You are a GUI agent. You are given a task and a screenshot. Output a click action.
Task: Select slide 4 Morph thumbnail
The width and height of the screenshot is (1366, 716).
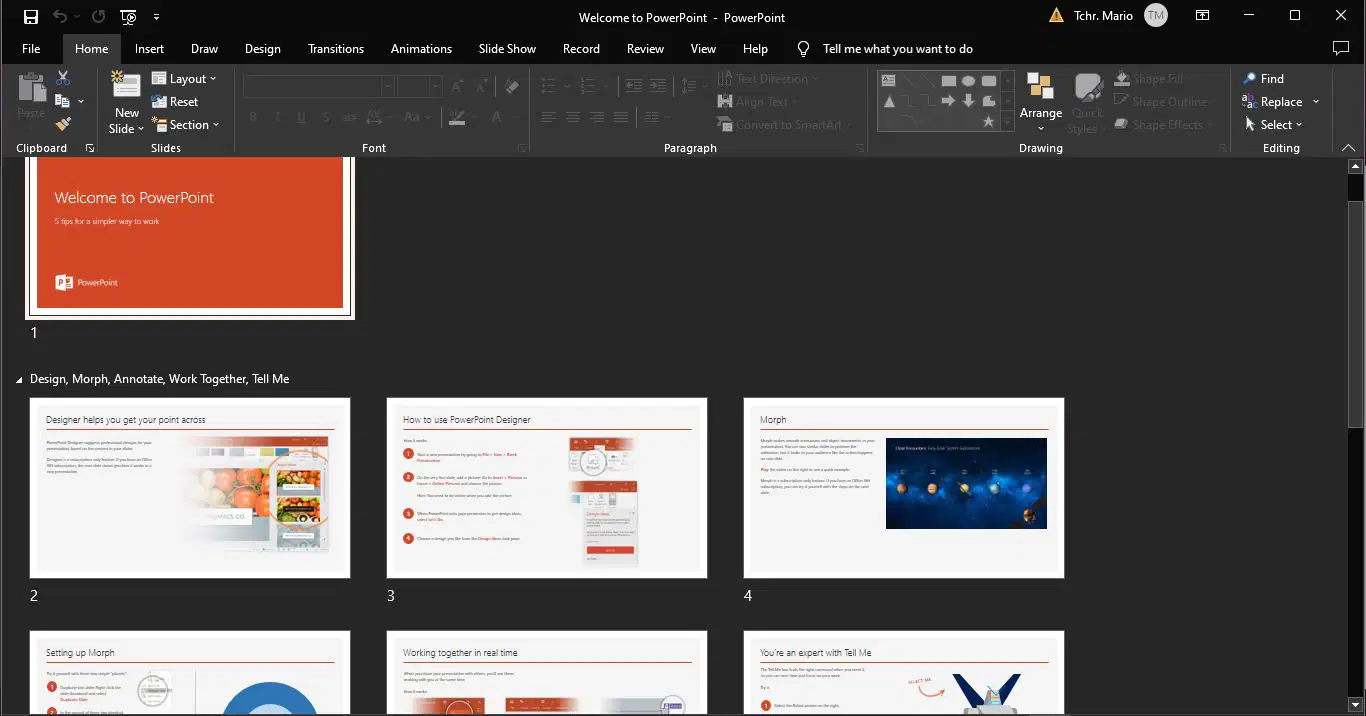[x=904, y=488]
